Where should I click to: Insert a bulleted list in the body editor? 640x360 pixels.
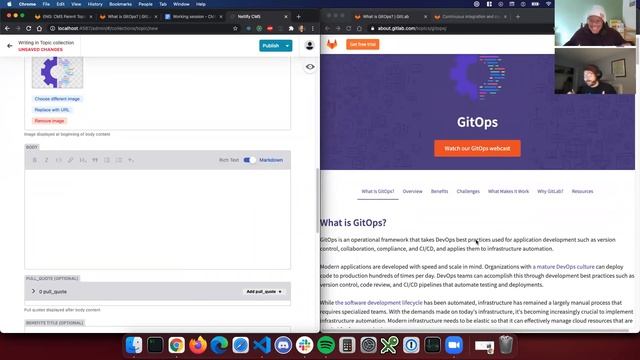coord(107,160)
